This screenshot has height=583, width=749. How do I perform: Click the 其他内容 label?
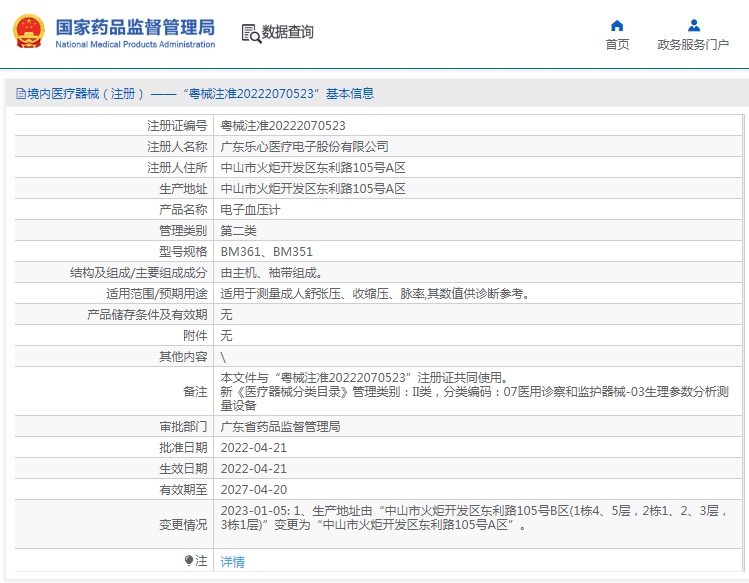click(183, 357)
